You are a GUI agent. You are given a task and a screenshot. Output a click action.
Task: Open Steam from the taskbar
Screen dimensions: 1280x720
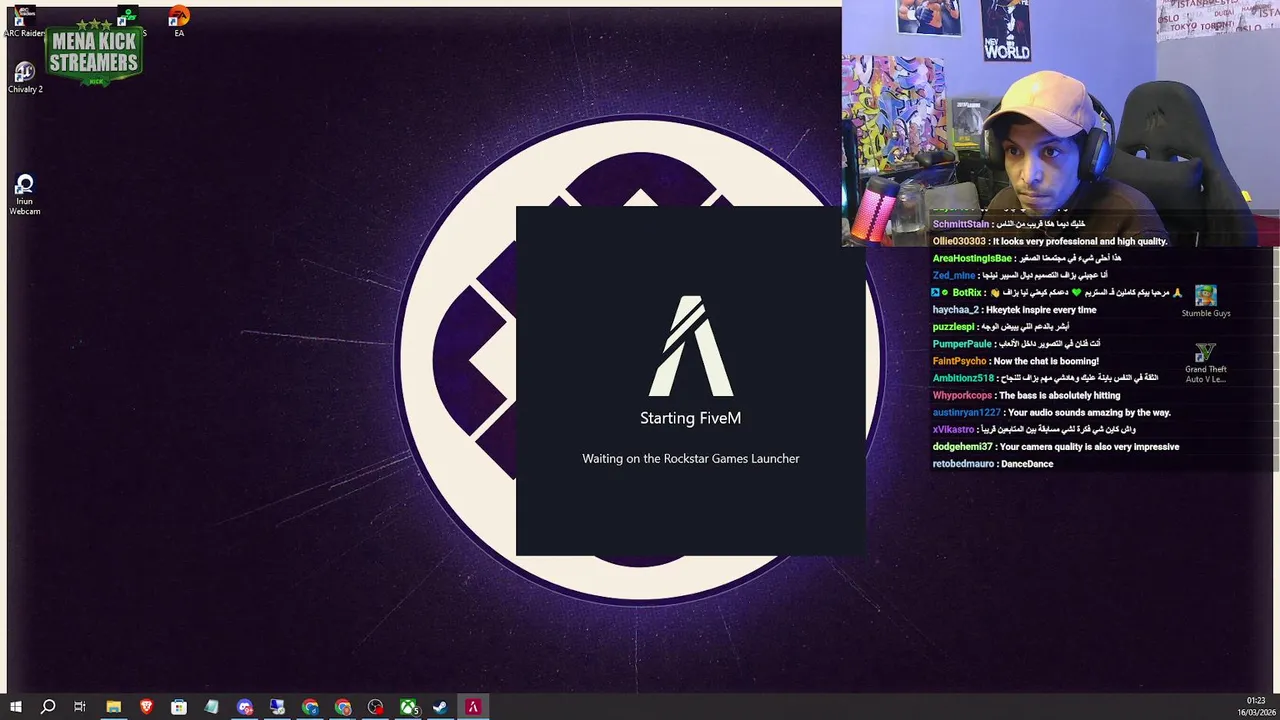440,707
